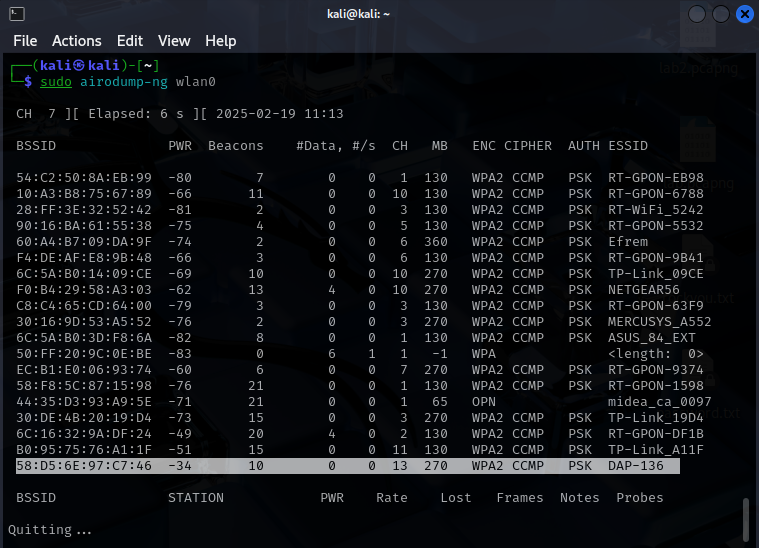Click the ESSID Efrem

click(x=628, y=242)
